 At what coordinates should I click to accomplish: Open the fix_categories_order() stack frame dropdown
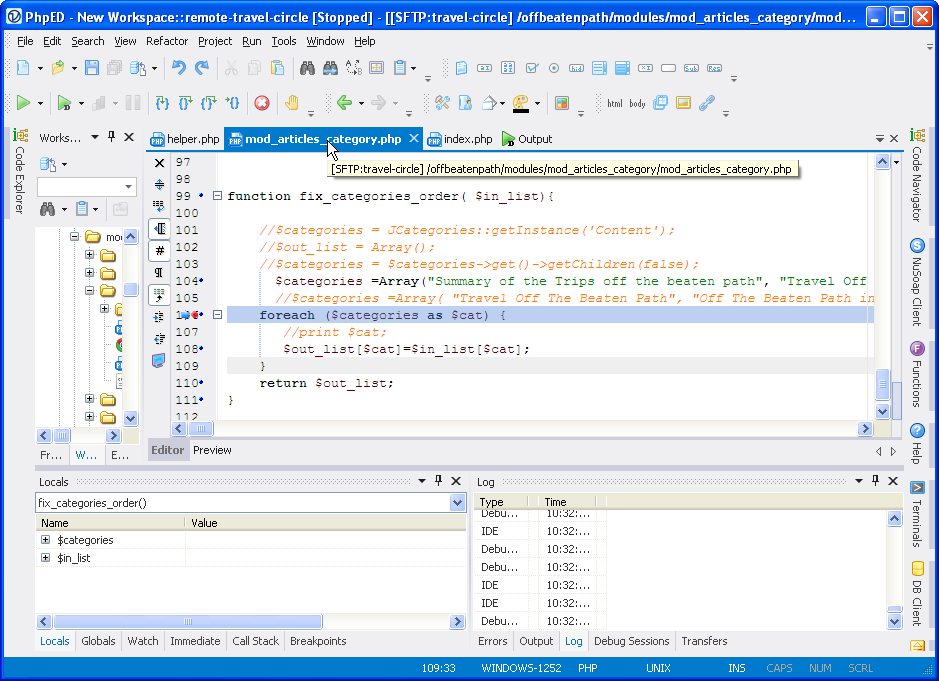(457, 503)
